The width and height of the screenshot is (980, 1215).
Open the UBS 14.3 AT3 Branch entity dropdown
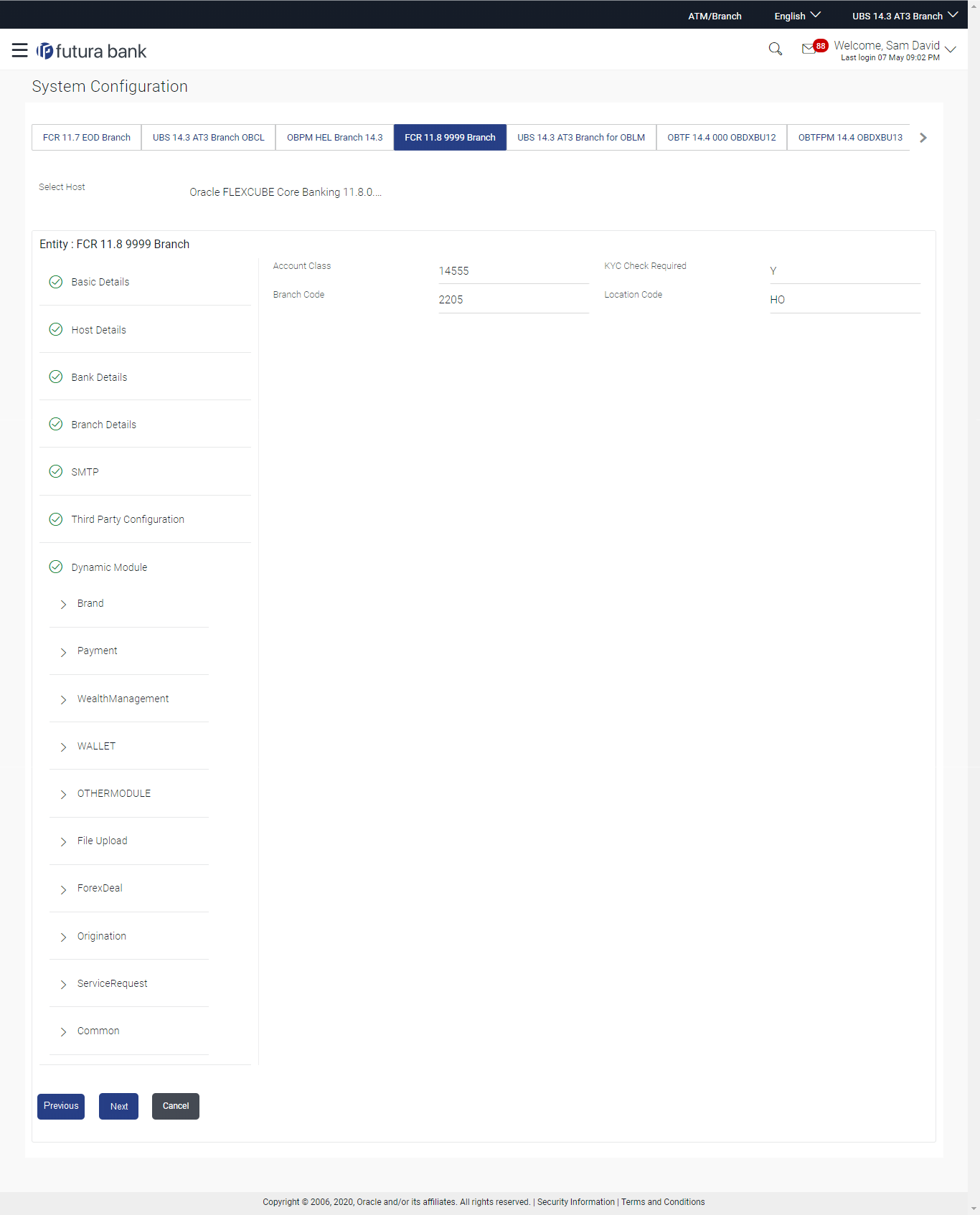[905, 16]
